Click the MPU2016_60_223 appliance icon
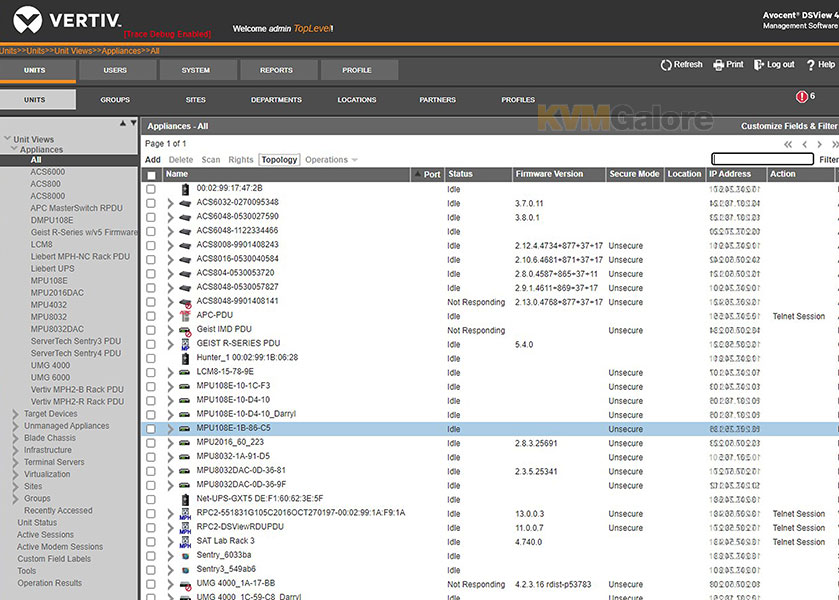This screenshot has height=600, width=839. [185, 443]
